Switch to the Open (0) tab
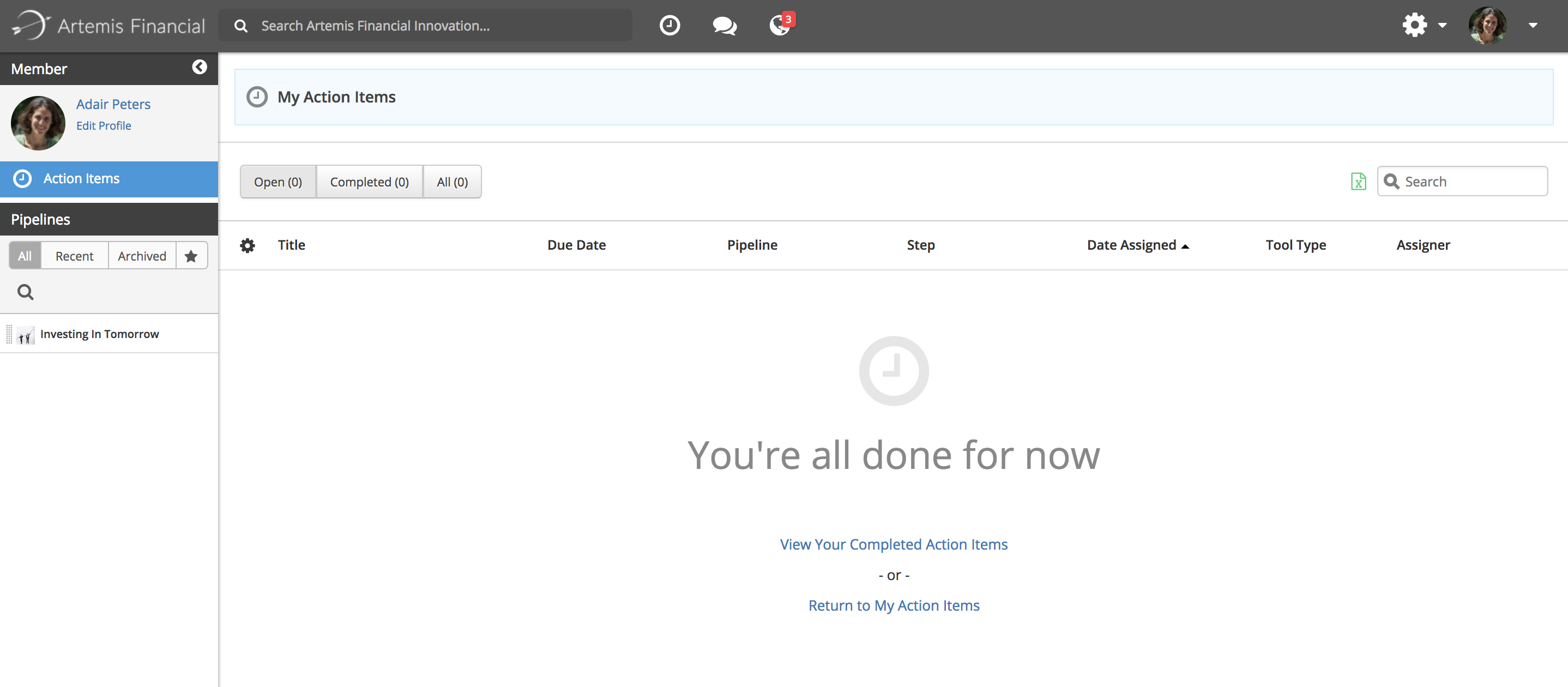 pos(278,182)
